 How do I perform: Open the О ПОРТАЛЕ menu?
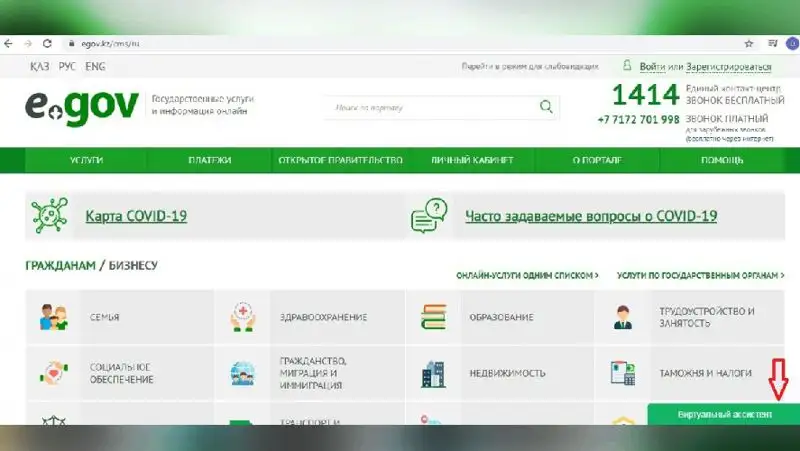[x=597, y=160]
